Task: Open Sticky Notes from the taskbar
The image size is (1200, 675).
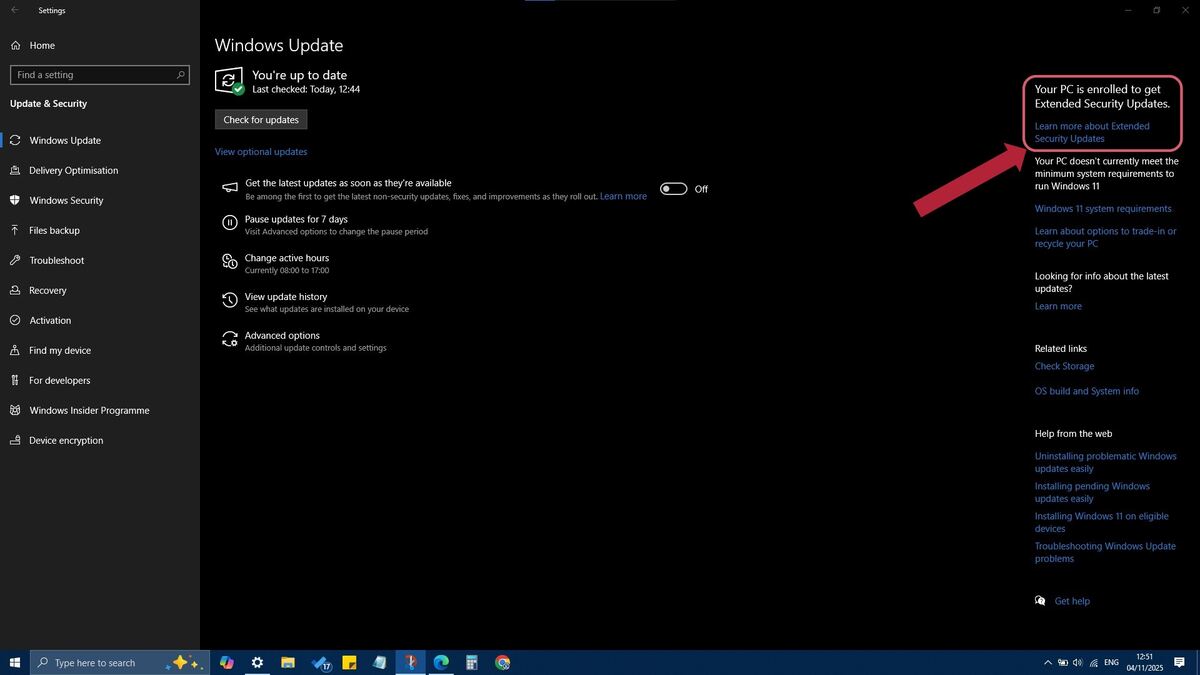Action: (349, 662)
